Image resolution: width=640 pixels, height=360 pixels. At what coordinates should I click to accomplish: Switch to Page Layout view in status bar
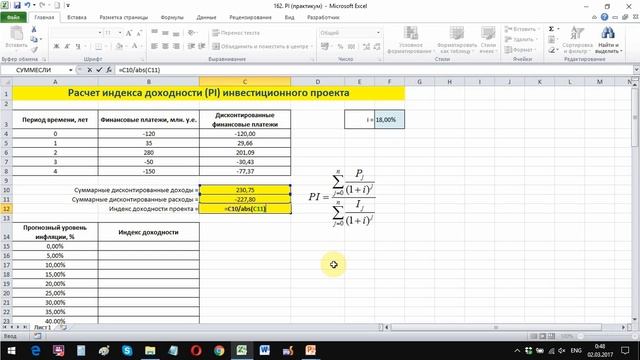(542, 336)
